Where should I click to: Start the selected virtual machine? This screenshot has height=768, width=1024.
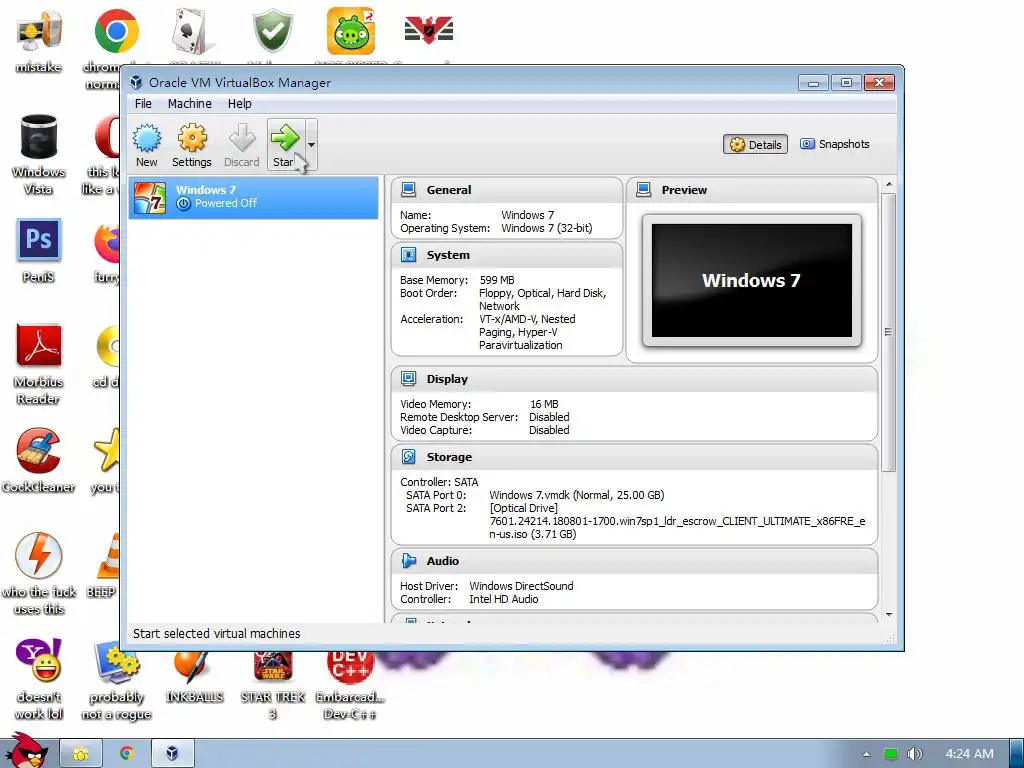pos(285,145)
